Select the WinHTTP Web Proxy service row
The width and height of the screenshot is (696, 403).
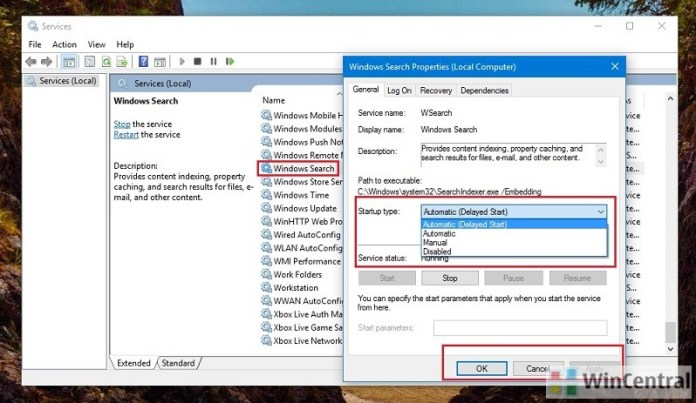pos(302,221)
